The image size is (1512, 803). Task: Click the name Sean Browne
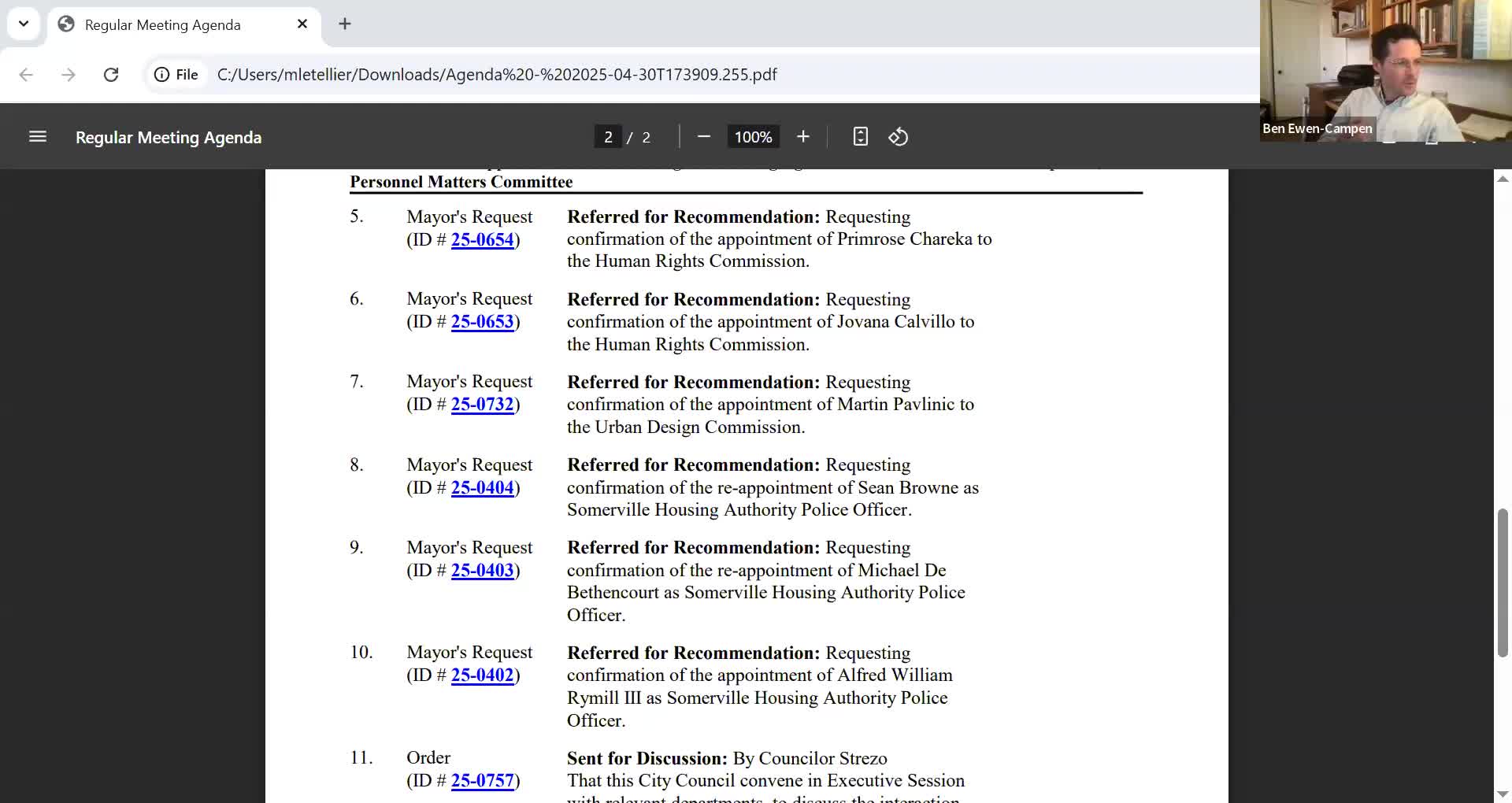[908, 487]
